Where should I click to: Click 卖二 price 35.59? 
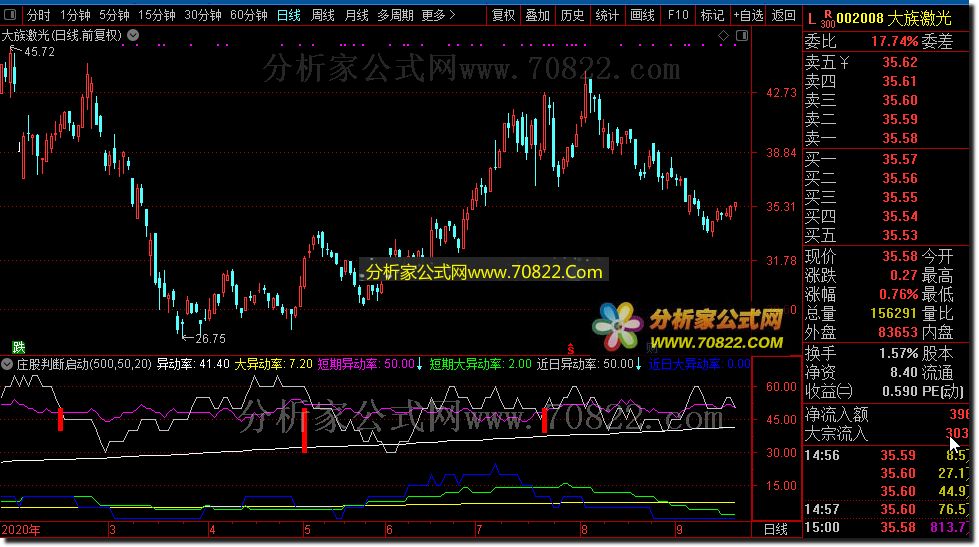pyautogui.click(x=900, y=119)
